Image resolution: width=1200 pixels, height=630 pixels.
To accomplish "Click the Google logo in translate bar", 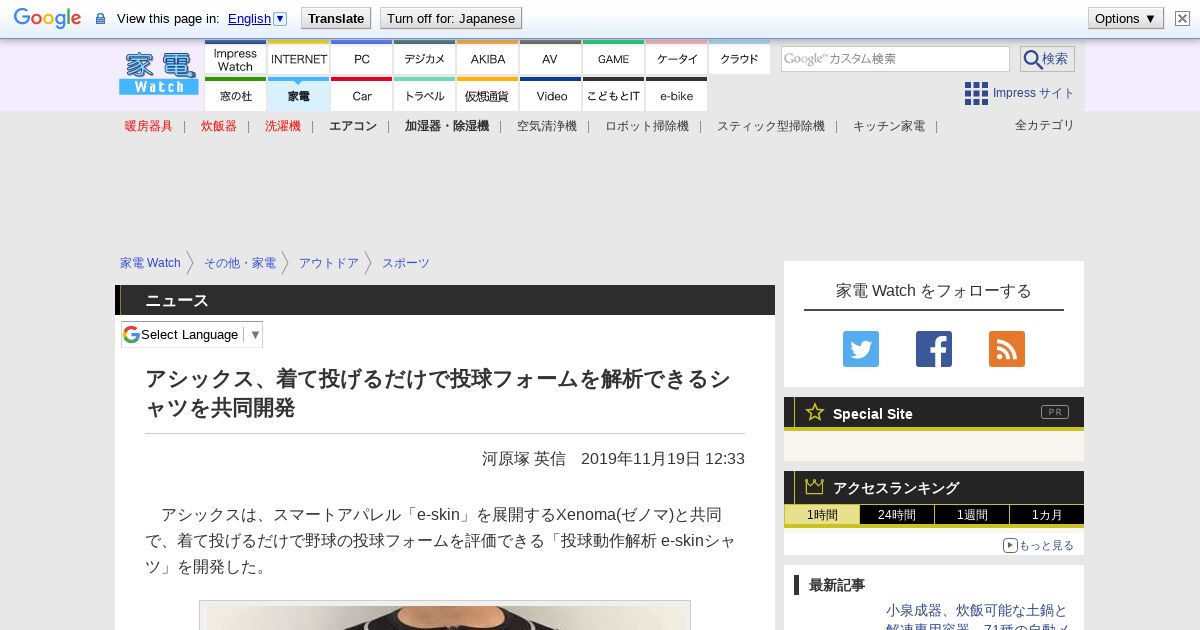I will (47, 18).
